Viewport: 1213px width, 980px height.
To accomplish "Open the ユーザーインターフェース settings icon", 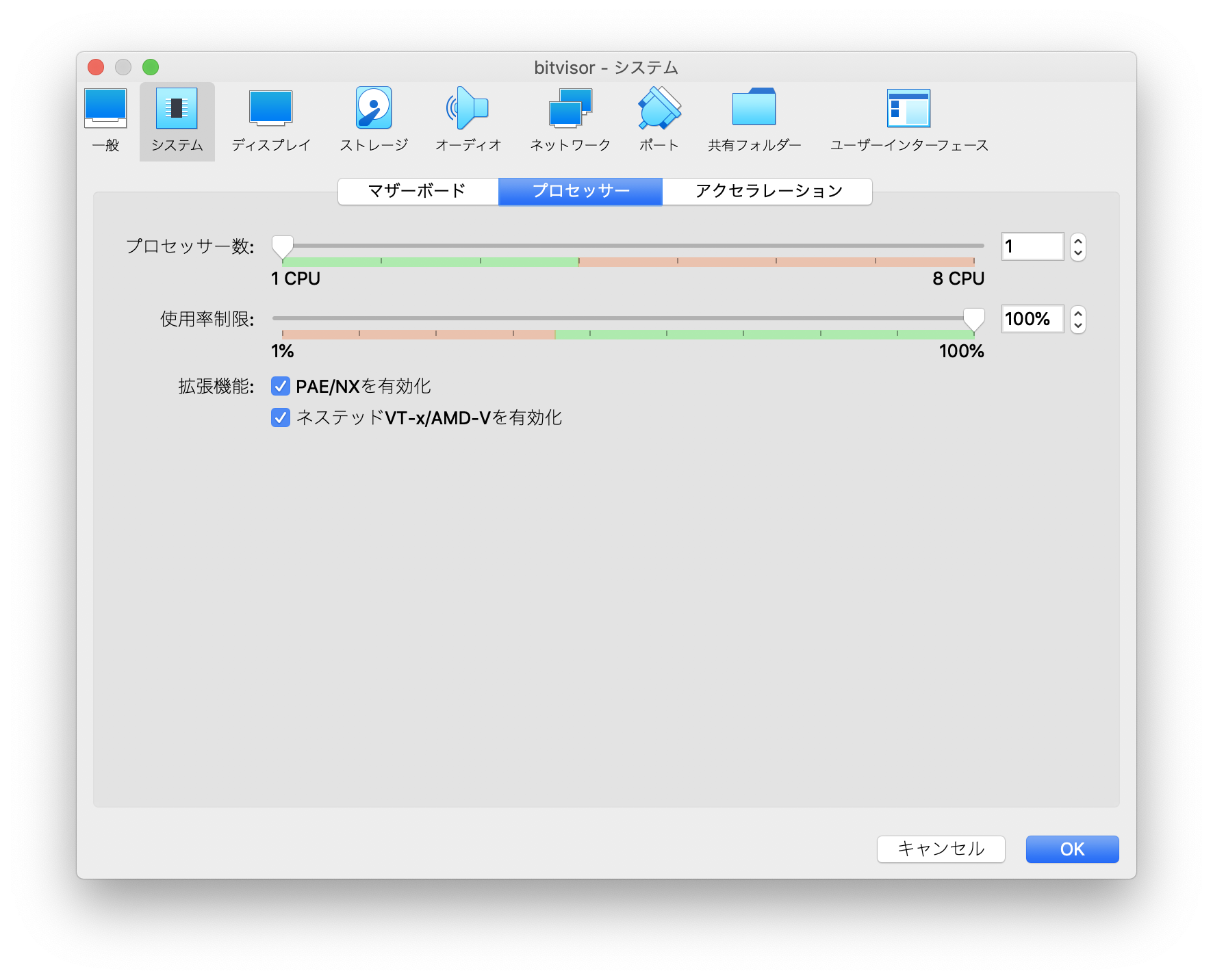I will tap(910, 109).
